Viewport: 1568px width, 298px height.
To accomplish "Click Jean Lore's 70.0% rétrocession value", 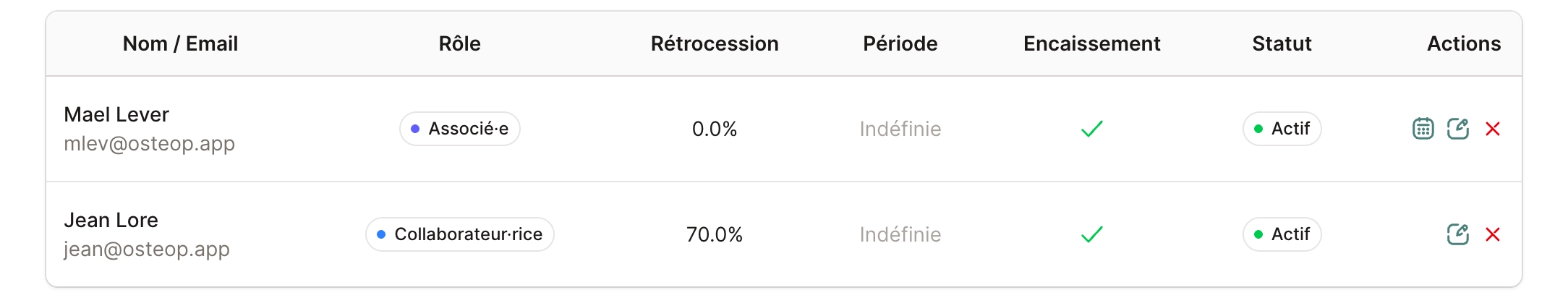I will 715,234.
